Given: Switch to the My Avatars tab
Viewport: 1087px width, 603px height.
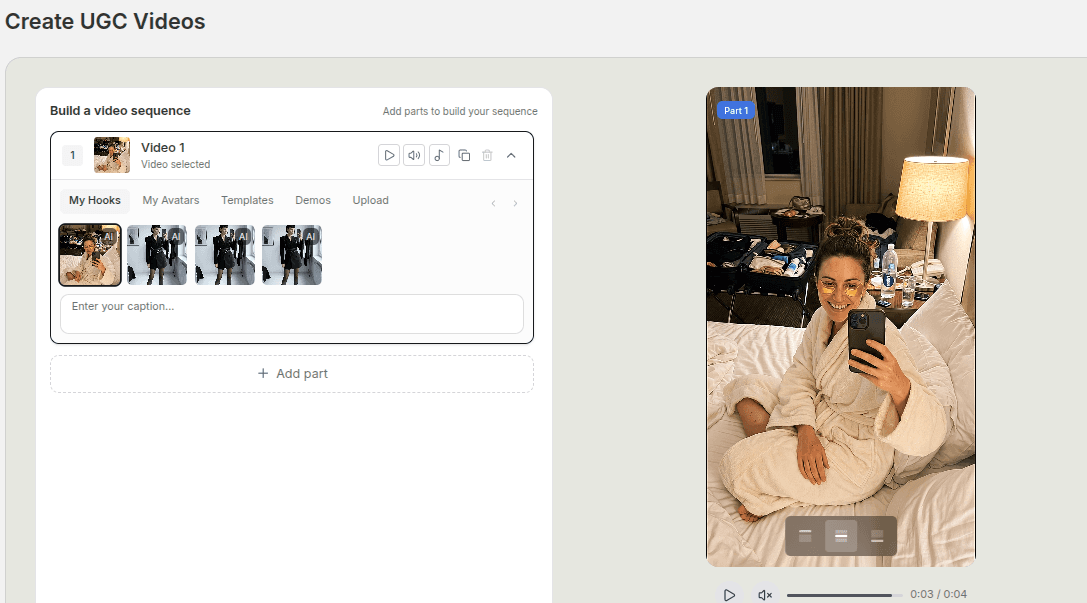Looking at the screenshot, I should (x=170, y=200).
